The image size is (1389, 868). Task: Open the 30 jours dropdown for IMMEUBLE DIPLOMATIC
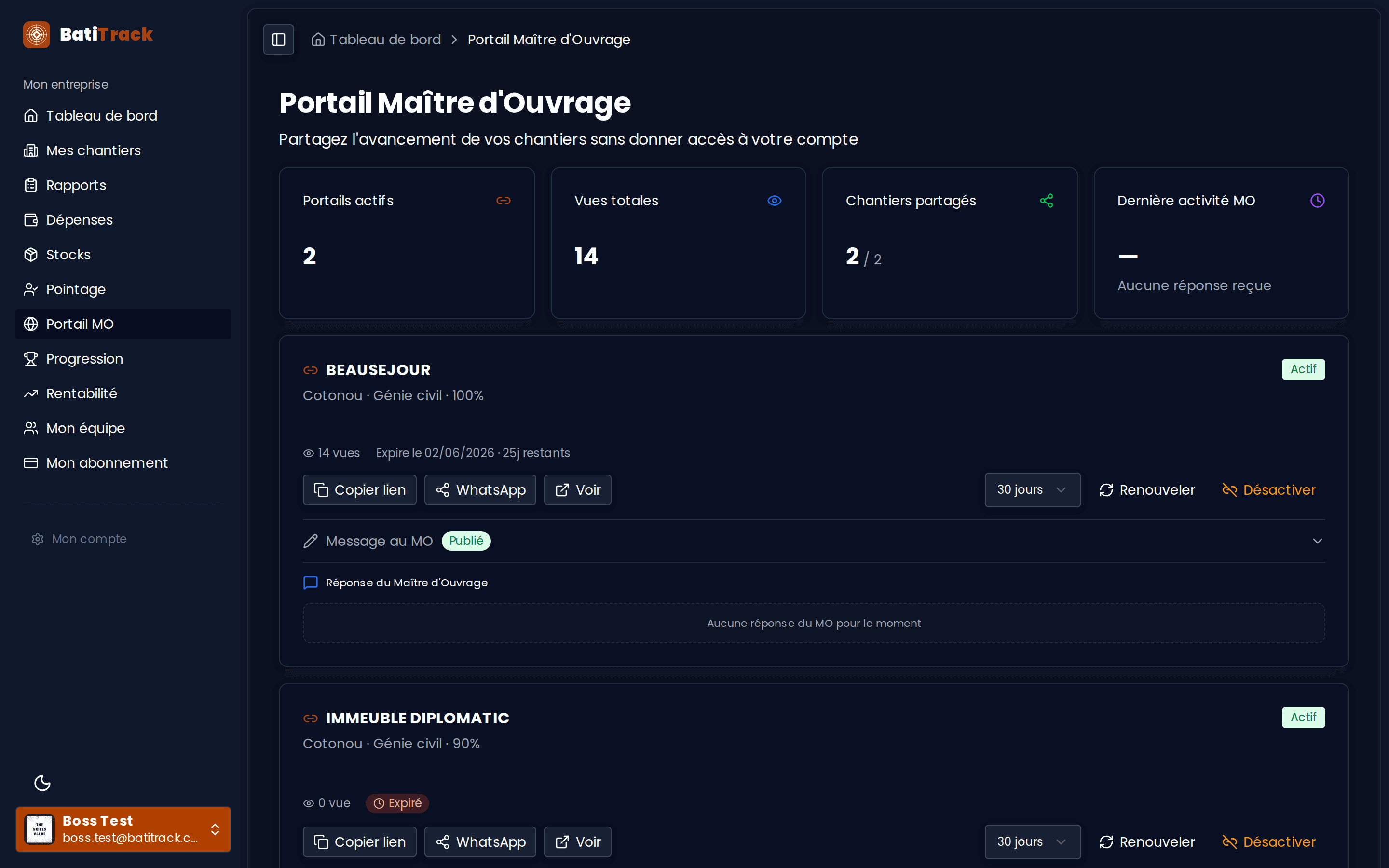(1033, 841)
